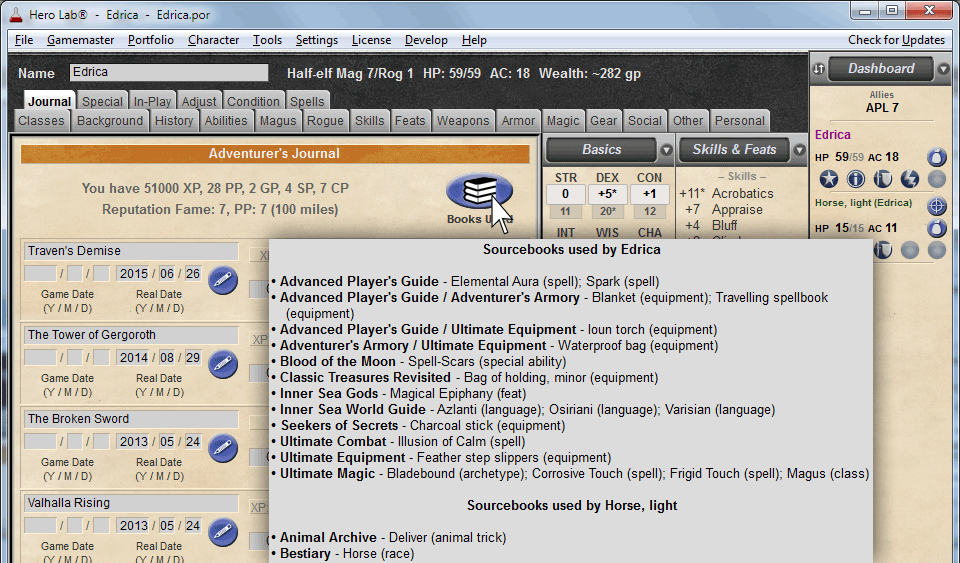Screen dimensions: 960x563
Task: Click the Hero Lab flask icon in title bar
Action: click(x=17, y=15)
